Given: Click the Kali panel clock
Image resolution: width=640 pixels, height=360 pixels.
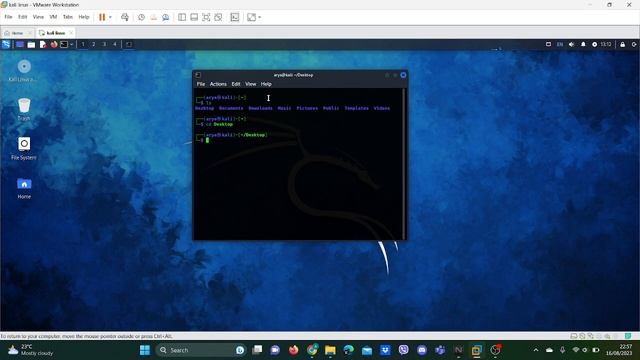Looking at the screenshot, I should pyautogui.click(x=606, y=44).
